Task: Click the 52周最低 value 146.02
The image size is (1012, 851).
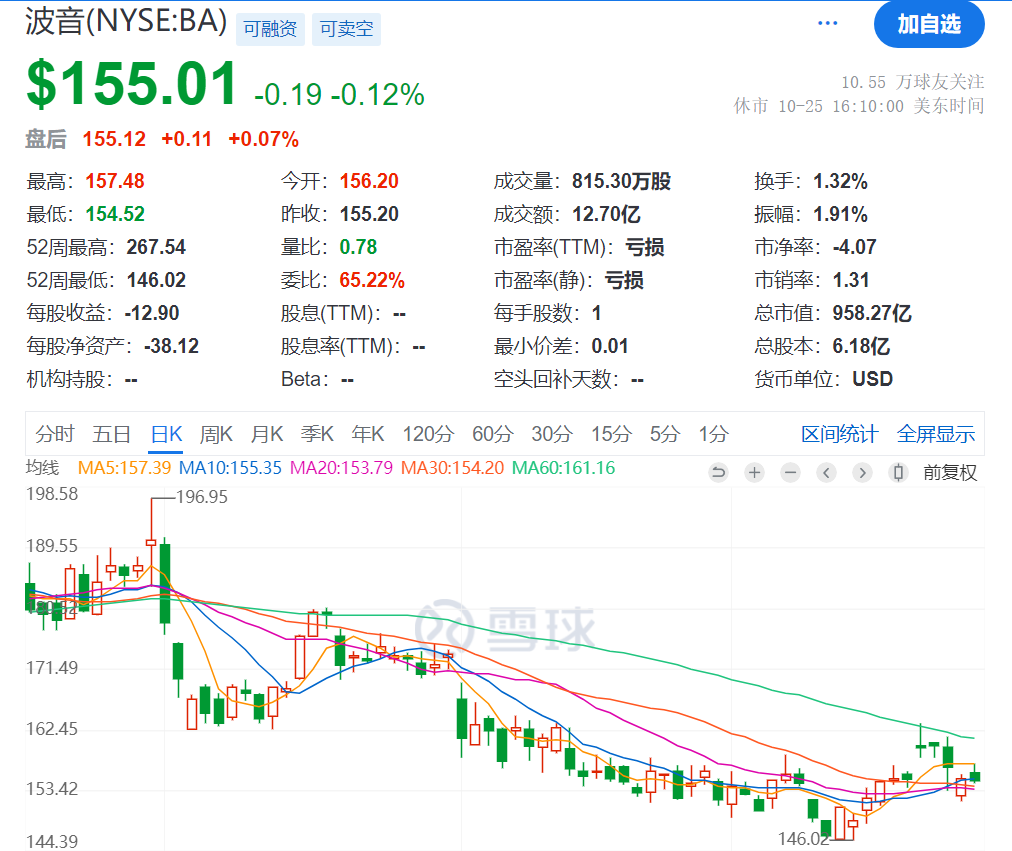Action: click(x=156, y=280)
